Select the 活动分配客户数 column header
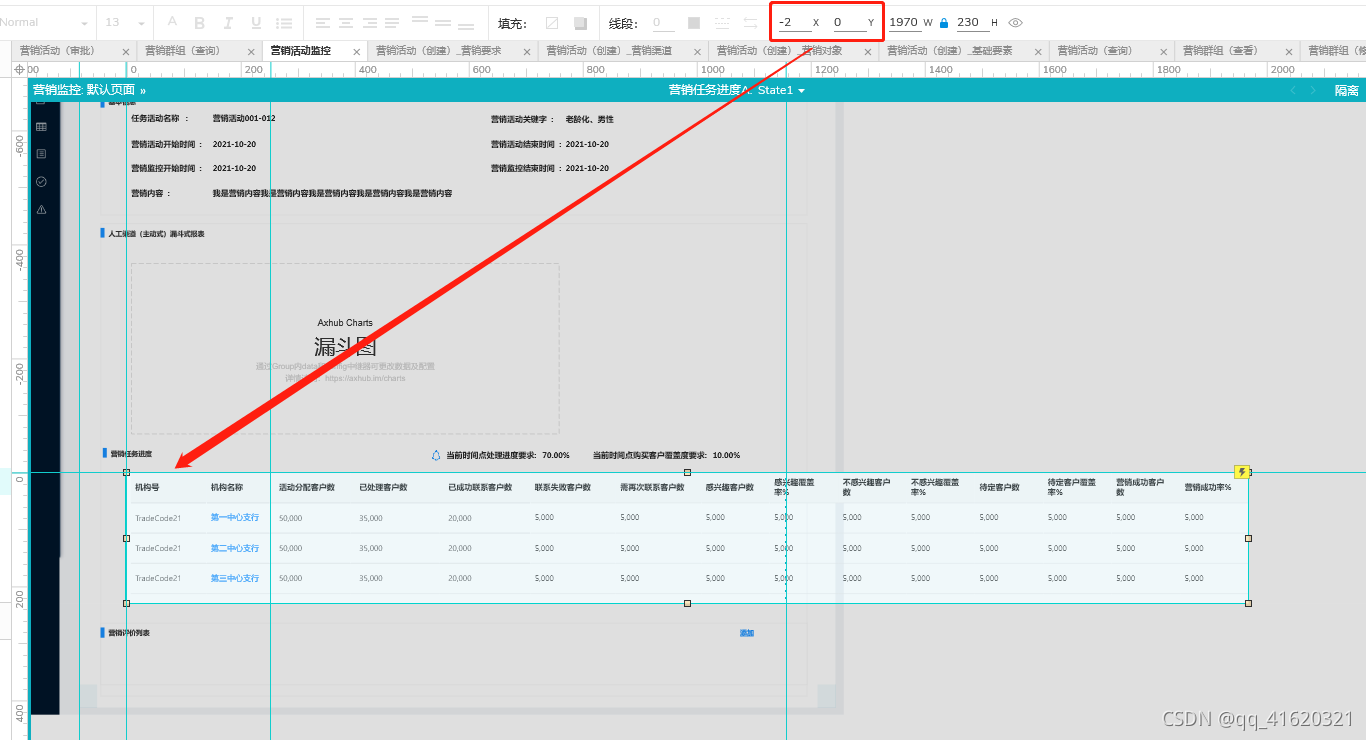This screenshot has height=740, width=1366. coord(307,488)
